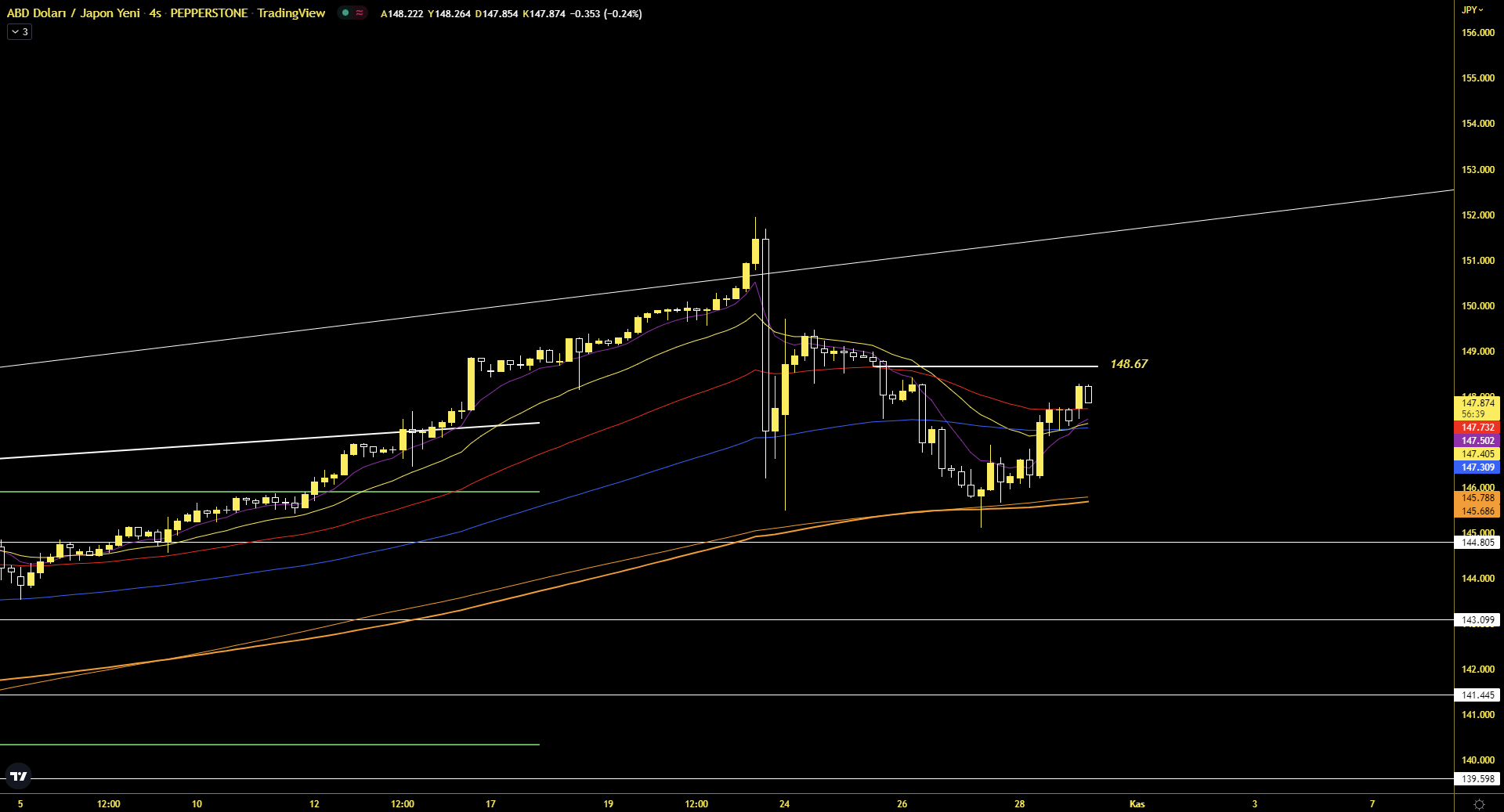Click the red data update indicator
Image resolution: width=1504 pixels, height=812 pixels.
[x=360, y=13]
